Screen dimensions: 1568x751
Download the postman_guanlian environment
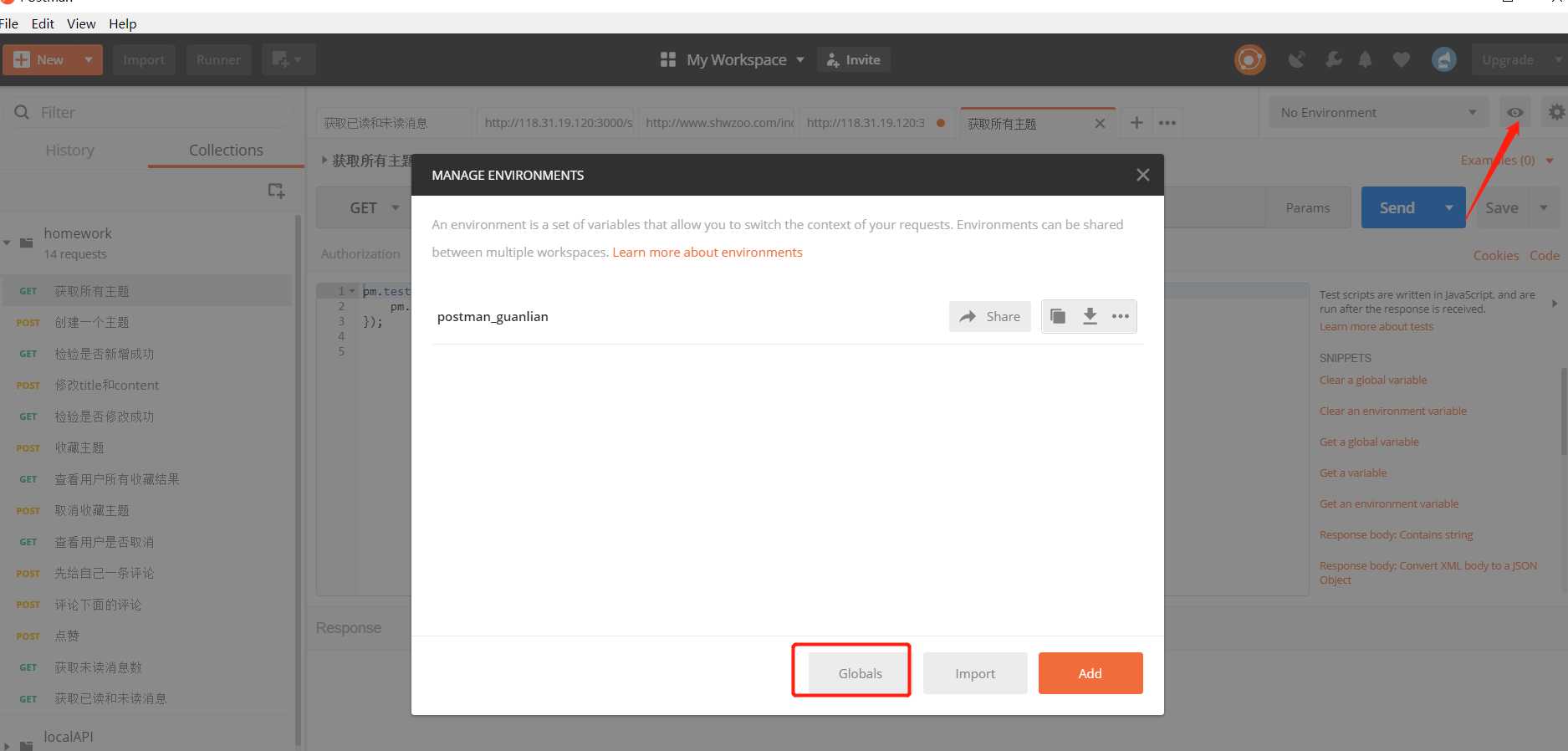coord(1090,316)
